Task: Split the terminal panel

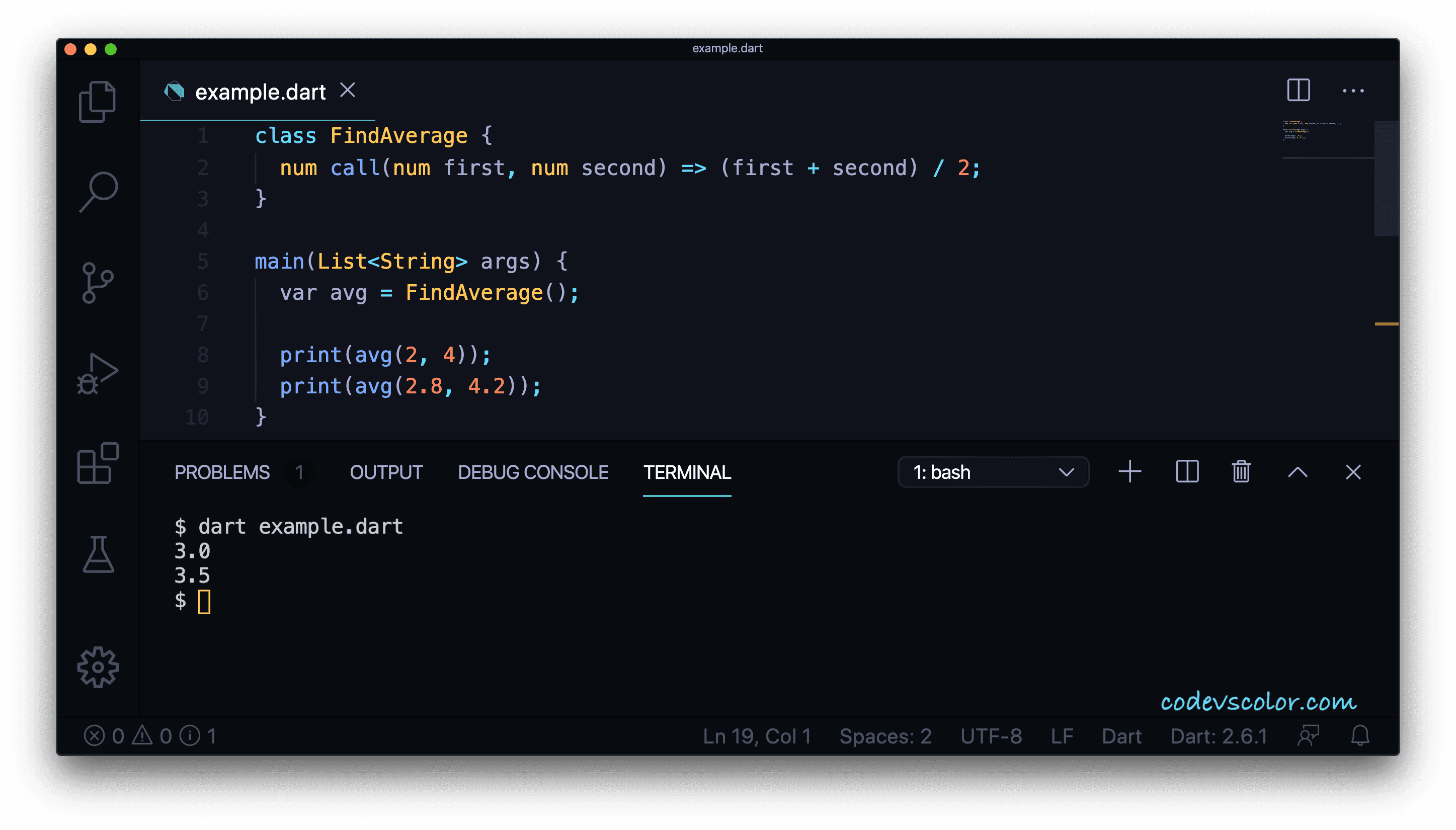Action: pos(1187,472)
